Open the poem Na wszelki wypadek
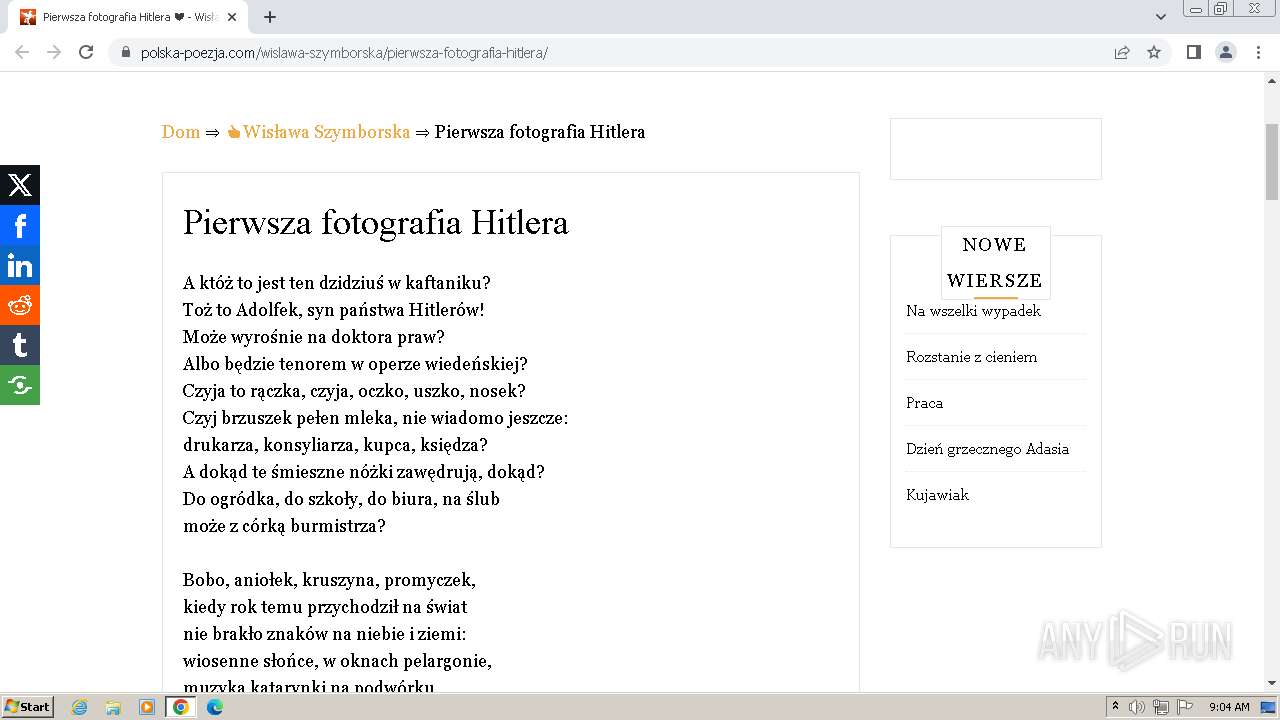Viewport: 1280px width, 720px height. pos(973,311)
